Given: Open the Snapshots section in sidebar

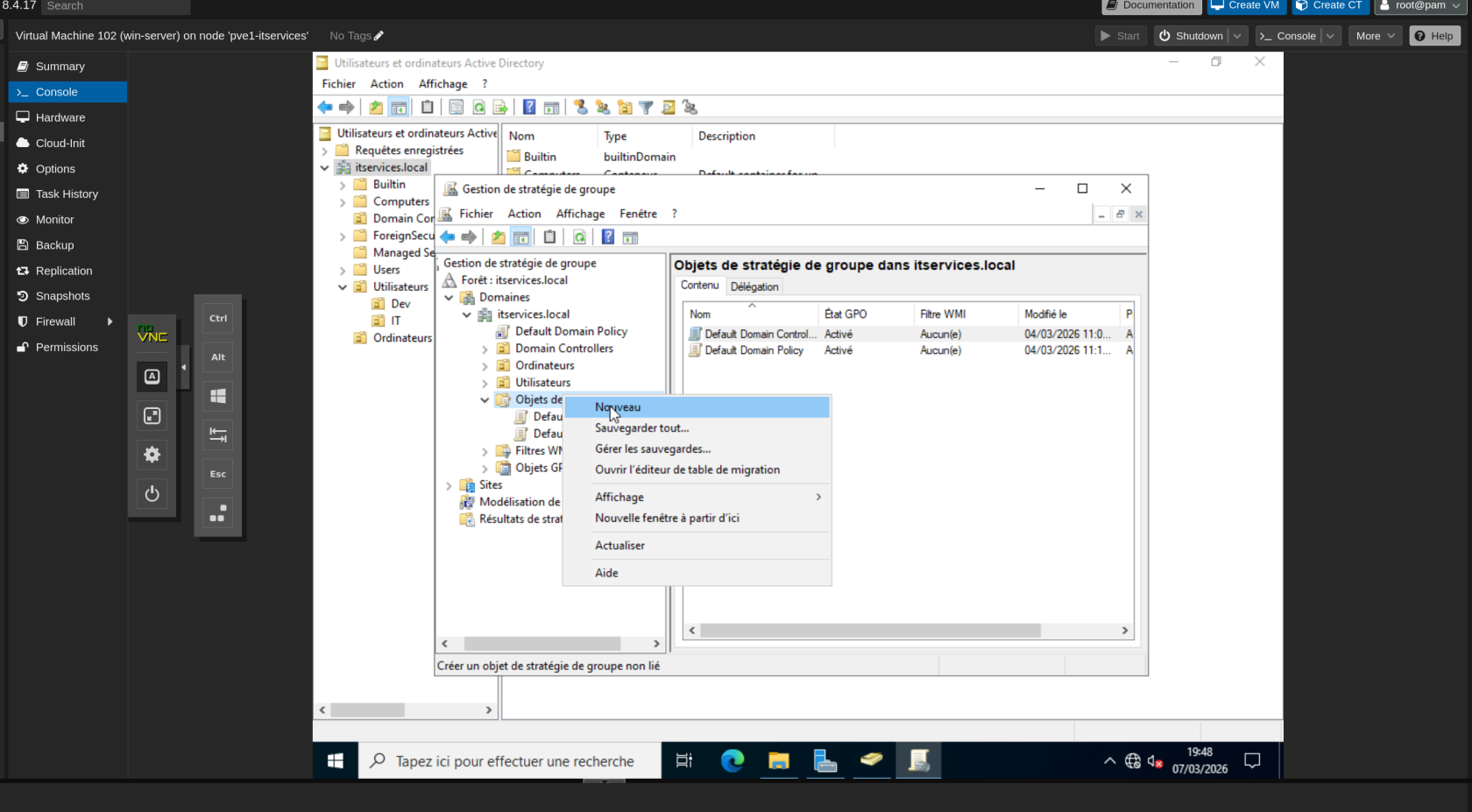Looking at the screenshot, I should point(62,296).
